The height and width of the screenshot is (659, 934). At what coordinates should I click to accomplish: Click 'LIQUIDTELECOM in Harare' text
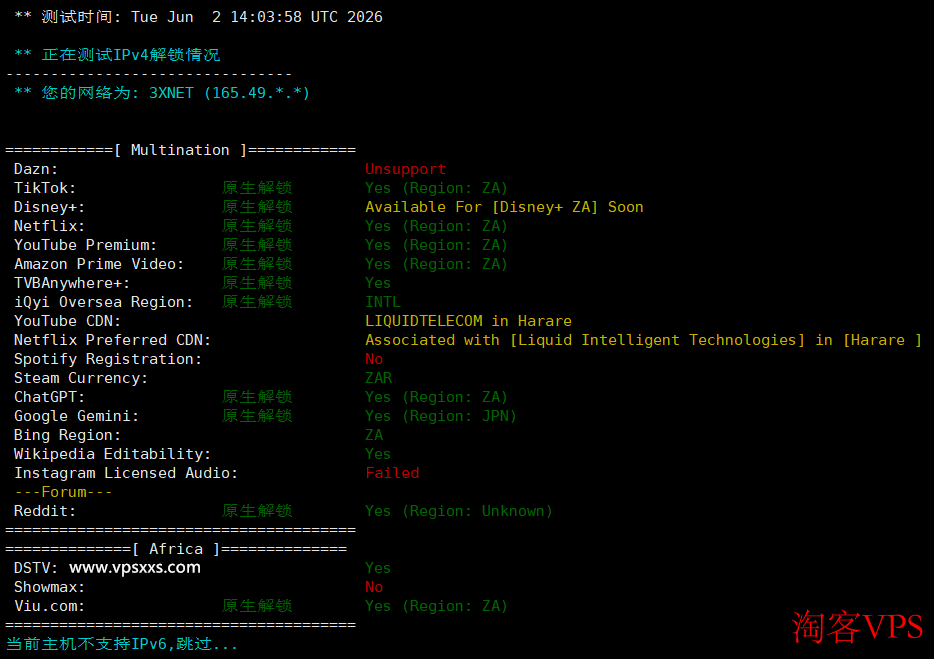pyautogui.click(x=468, y=321)
